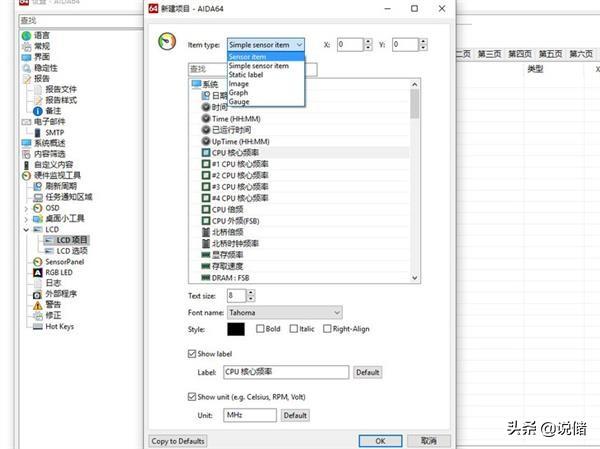This screenshot has height=449, width=600.
Task: Toggle the Show unit checkbox
Action: (x=192, y=397)
